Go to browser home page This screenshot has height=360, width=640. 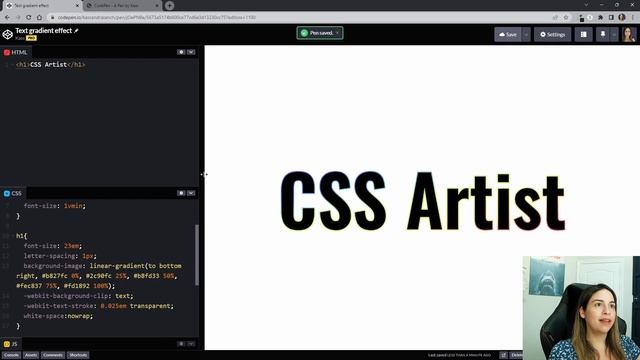coord(39,18)
